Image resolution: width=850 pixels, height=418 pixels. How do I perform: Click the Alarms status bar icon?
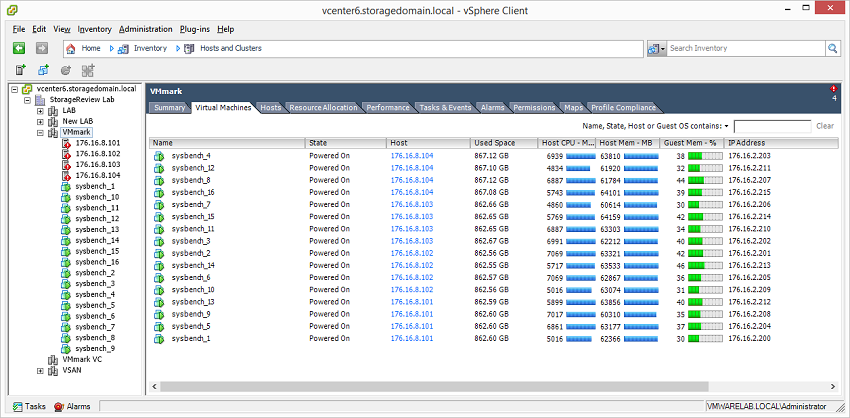click(59, 407)
